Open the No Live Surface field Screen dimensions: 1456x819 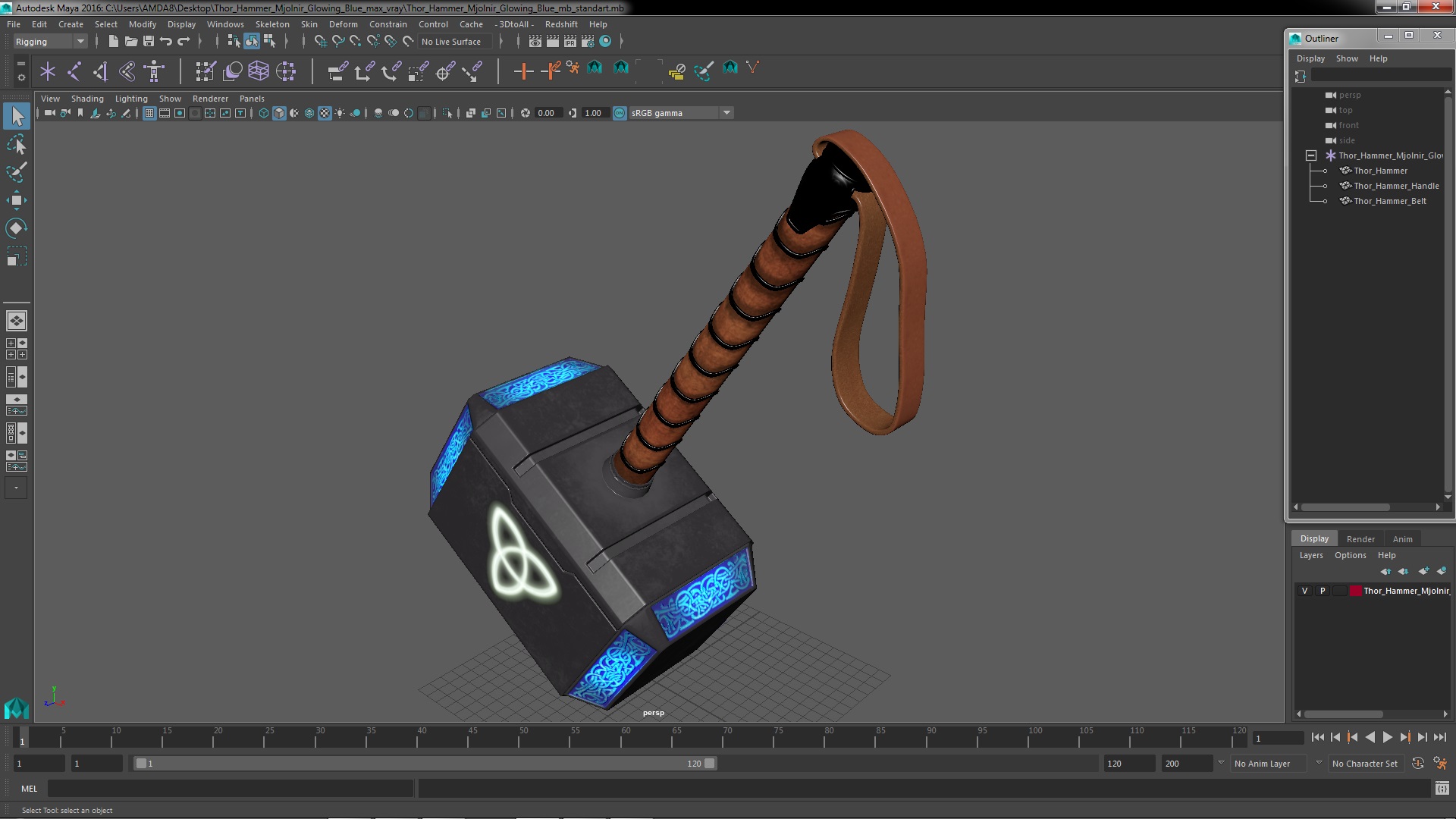tap(455, 42)
